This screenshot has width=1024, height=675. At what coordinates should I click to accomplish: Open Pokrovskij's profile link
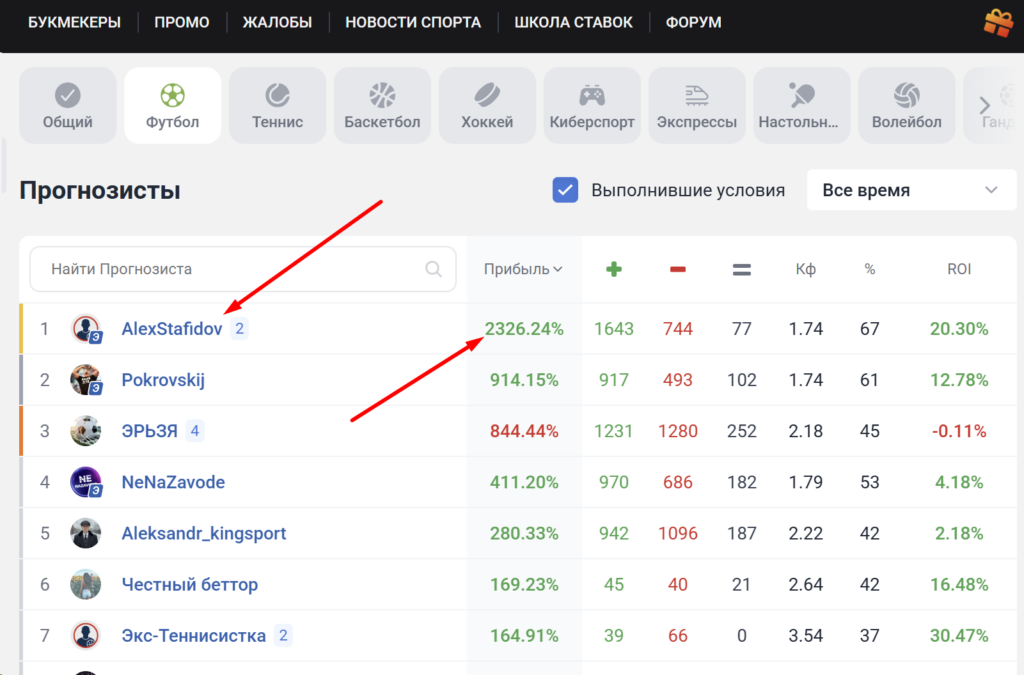(x=163, y=380)
